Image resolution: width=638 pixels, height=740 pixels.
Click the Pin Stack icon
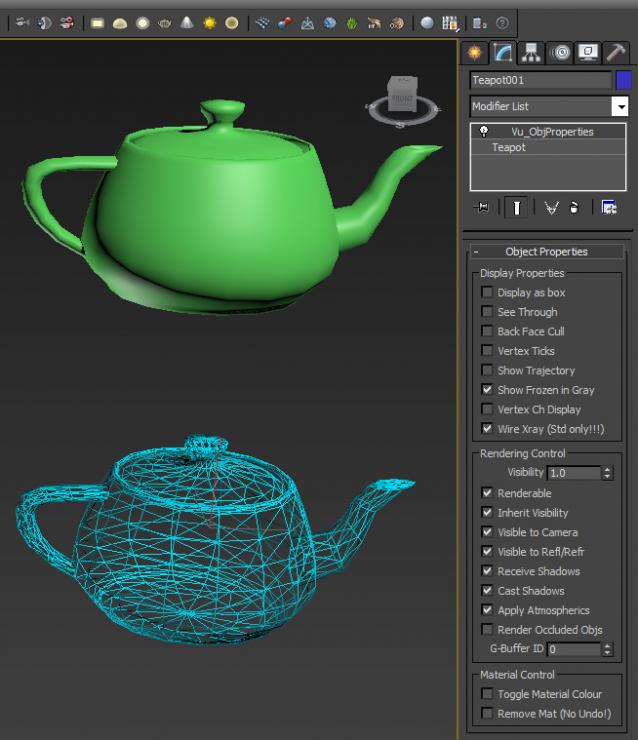(x=483, y=207)
